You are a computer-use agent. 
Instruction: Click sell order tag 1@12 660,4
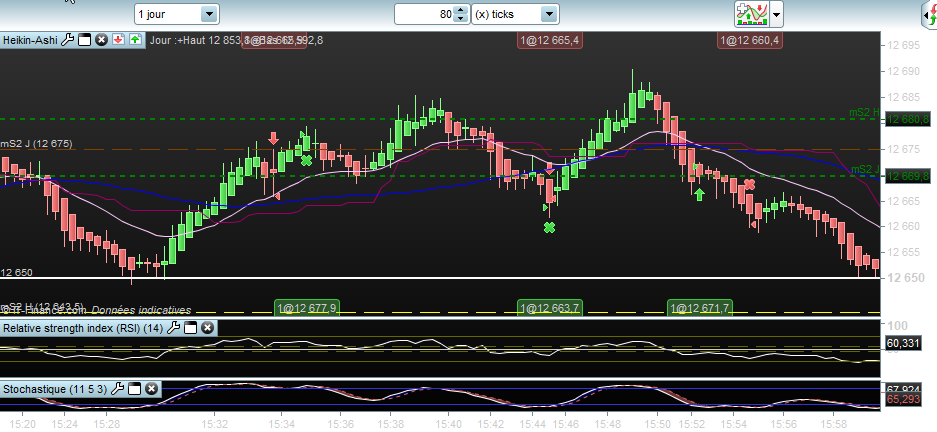tap(751, 40)
